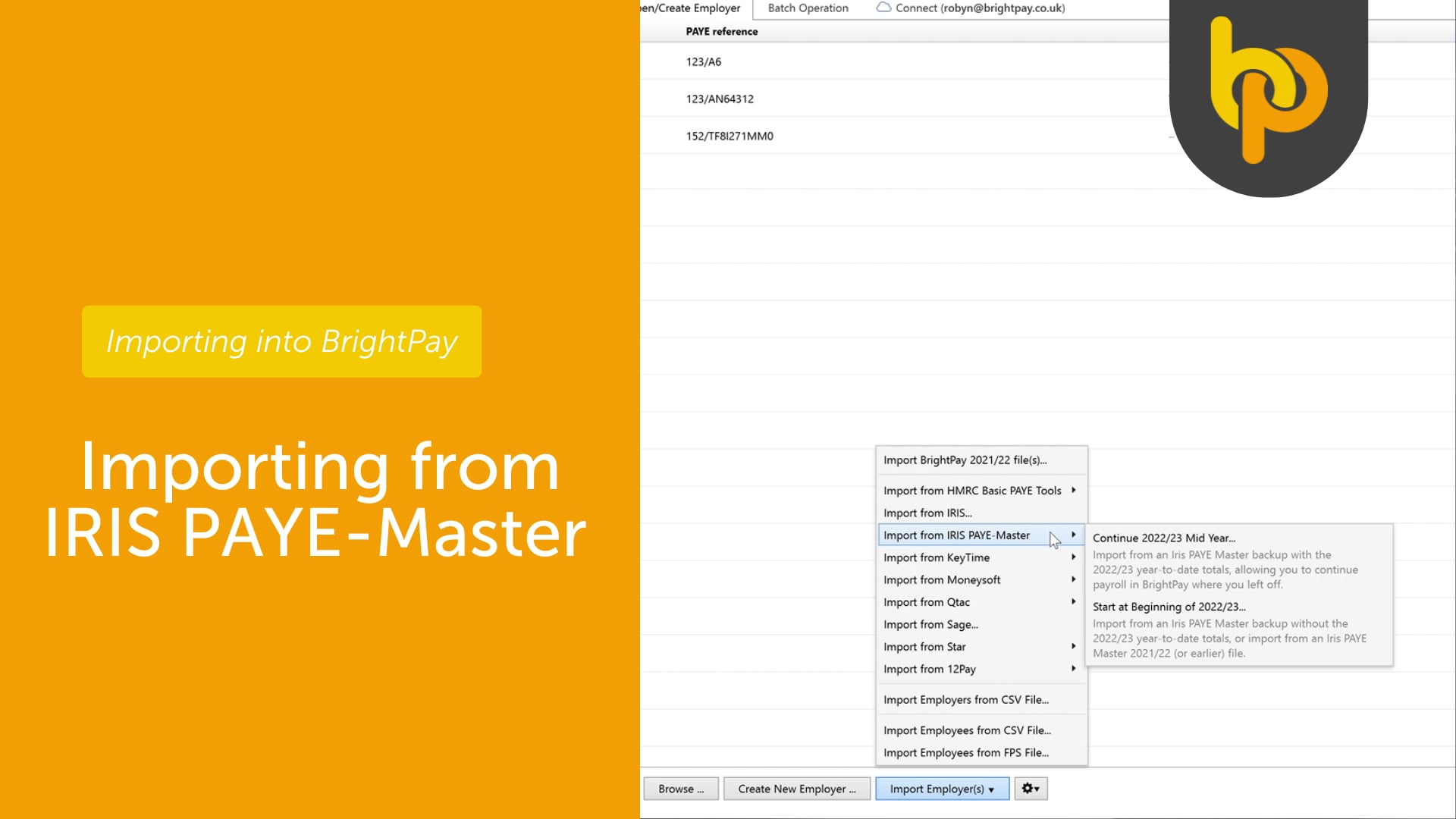
Task: Choose Continue 2022/23 Mid Year option
Action: point(1165,538)
